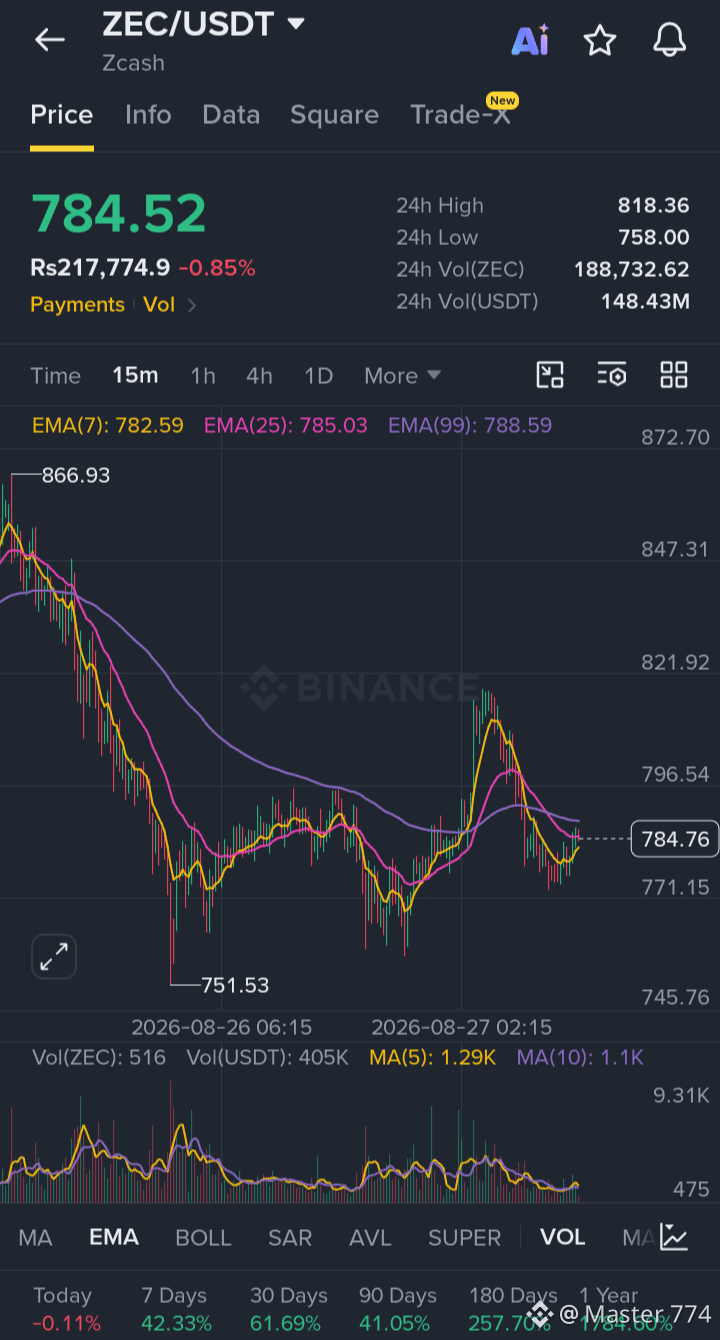720x1340 pixels.
Task: Open the Trade-X tab
Action: (x=461, y=113)
